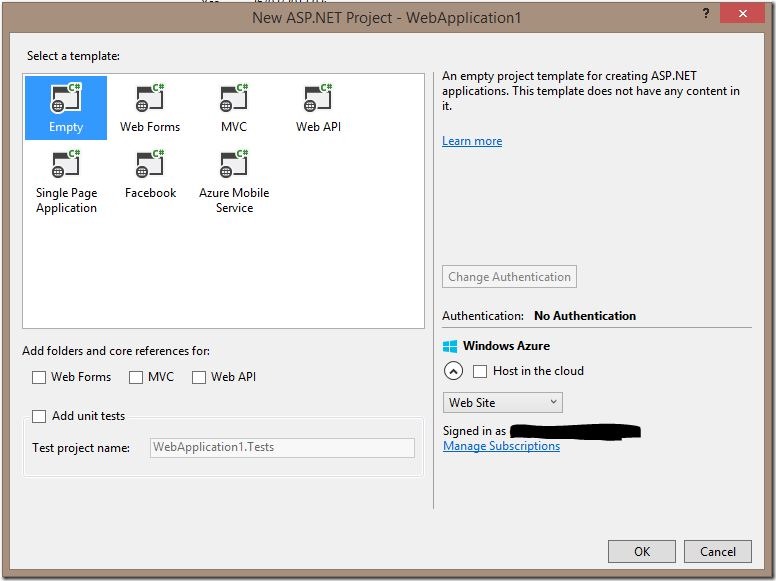Click the Select a template label
Image resolution: width=776 pixels, height=581 pixels.
(x=73, y=56)
